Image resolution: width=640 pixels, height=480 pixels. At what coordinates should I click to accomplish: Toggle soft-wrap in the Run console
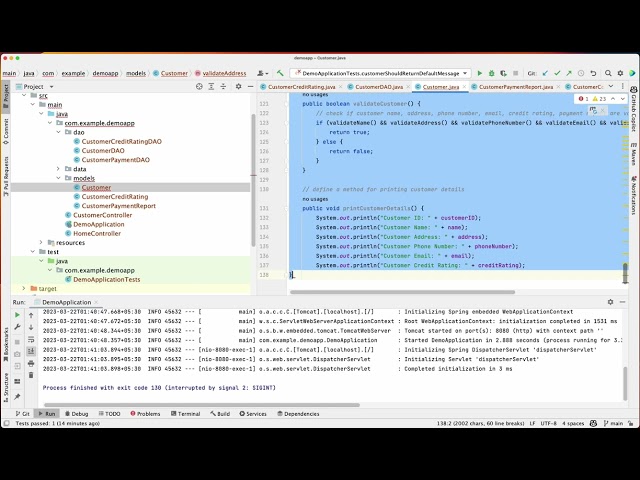31,339
